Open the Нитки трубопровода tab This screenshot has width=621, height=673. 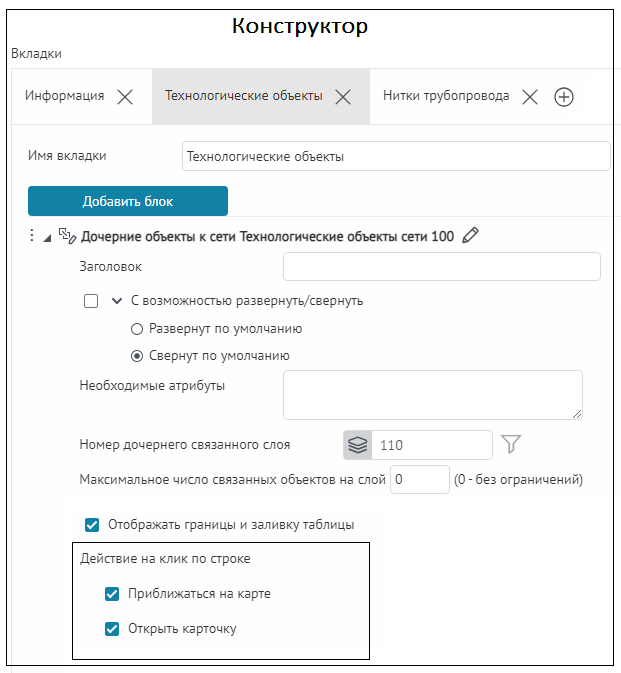[446, 97]
